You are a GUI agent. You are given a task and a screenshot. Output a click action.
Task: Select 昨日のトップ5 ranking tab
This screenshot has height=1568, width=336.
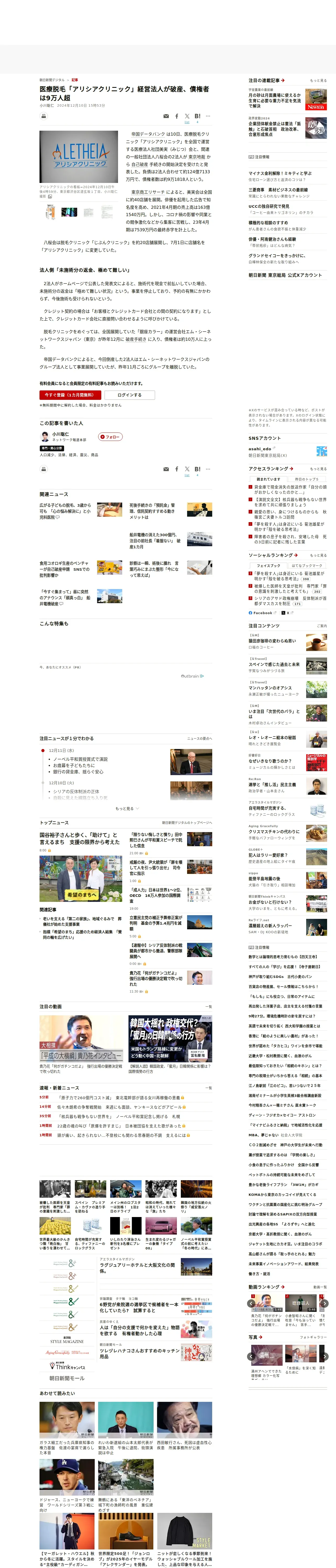coord(307,479)
